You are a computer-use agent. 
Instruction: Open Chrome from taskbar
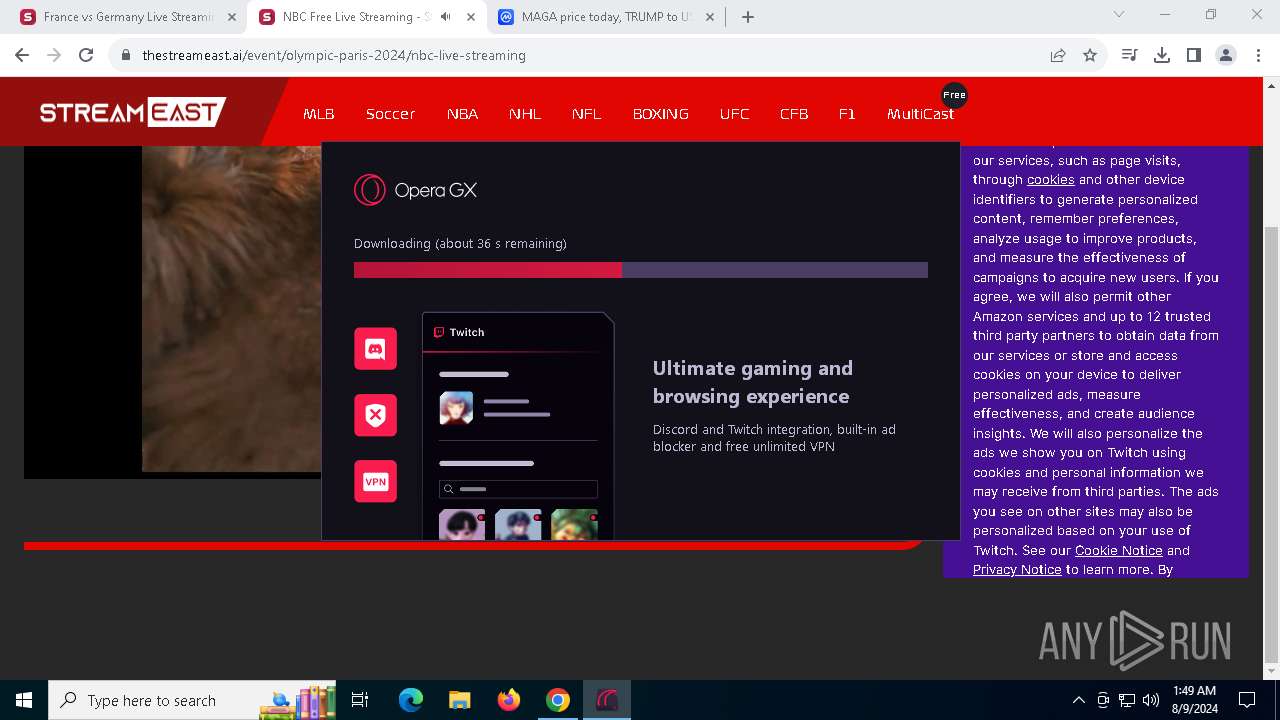point(558,700)
